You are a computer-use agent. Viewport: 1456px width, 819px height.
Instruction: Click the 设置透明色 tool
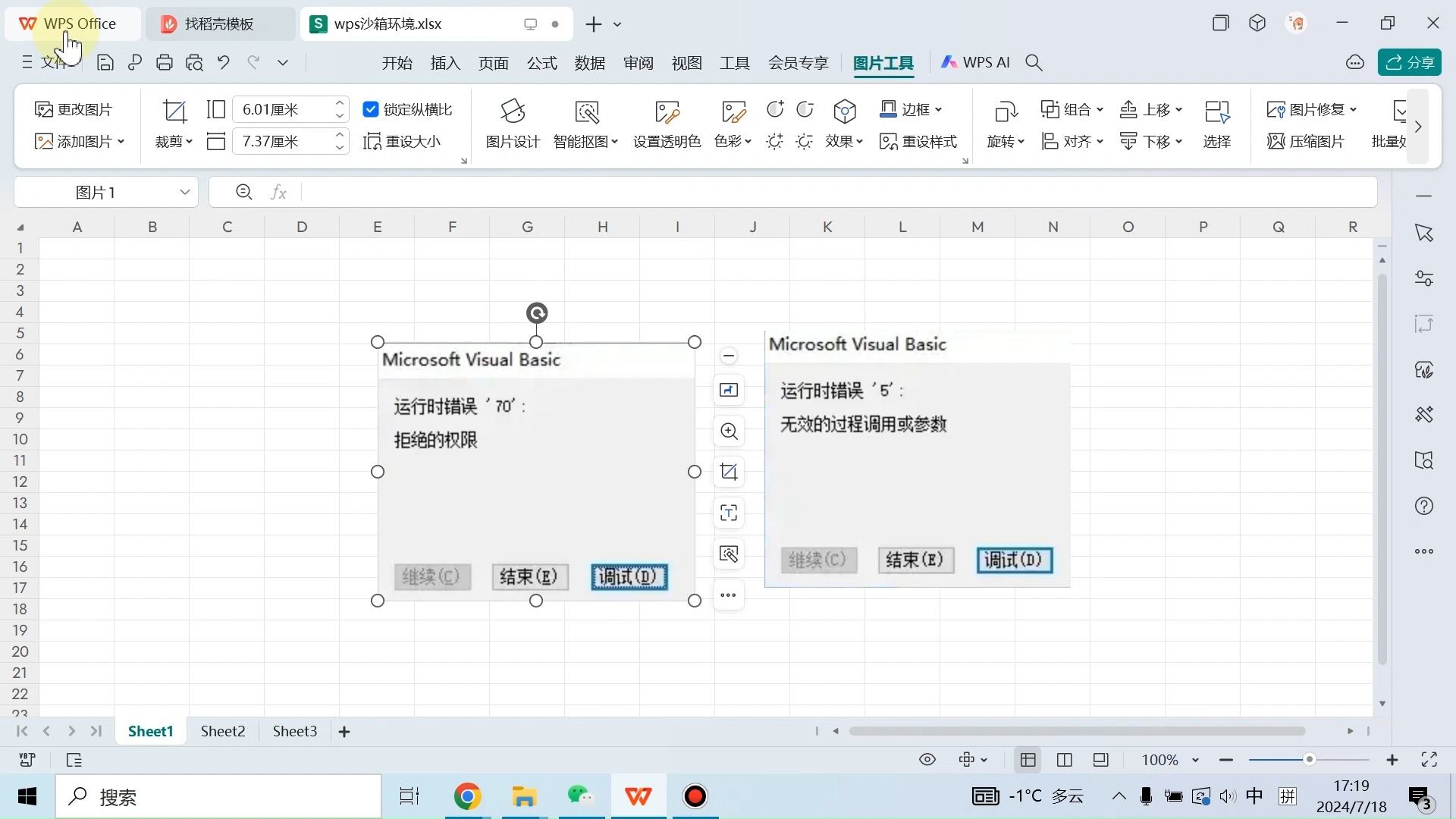tap(667, 124)
